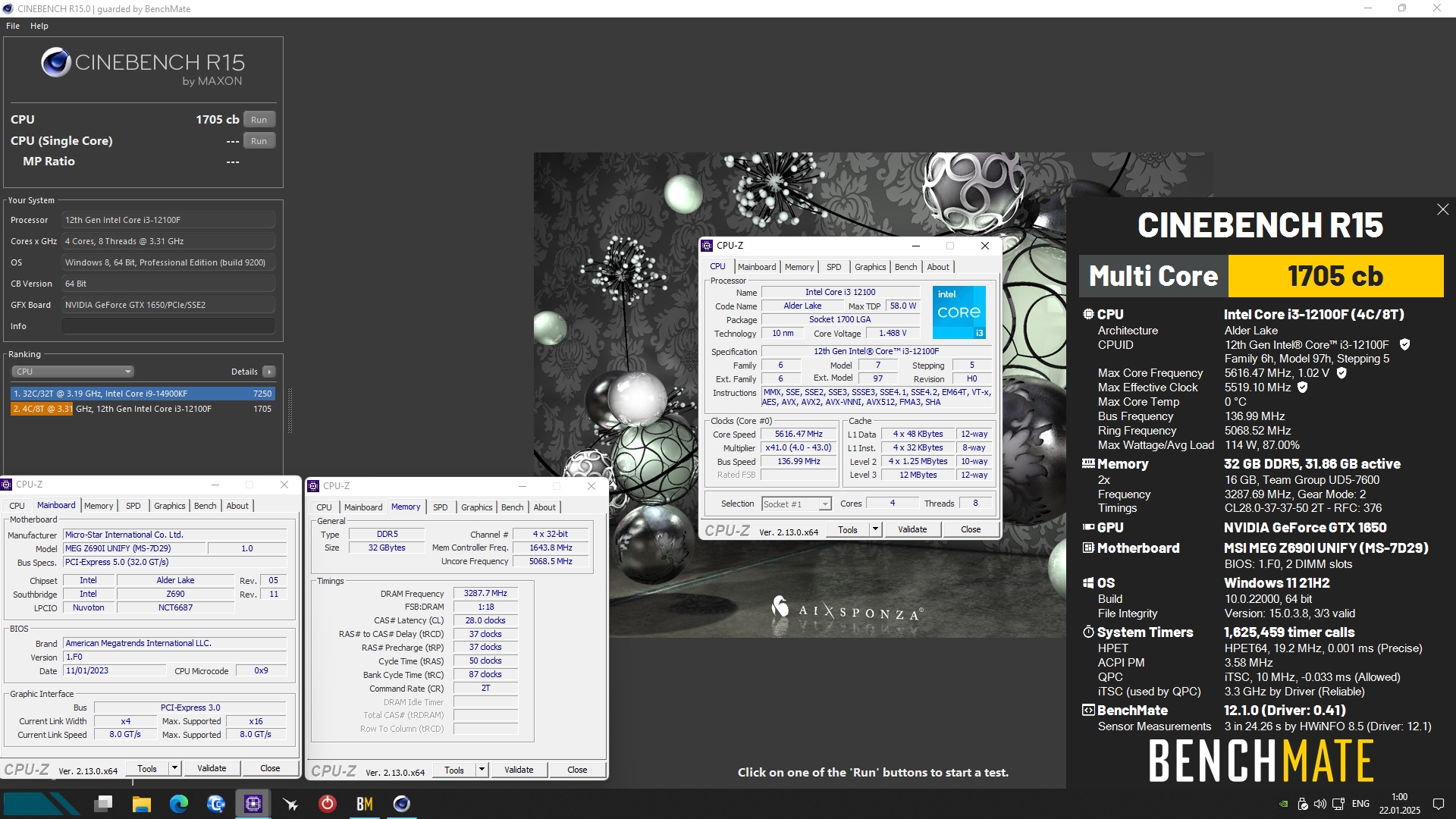This screenshot has width=1456, height=819.
Task: Open the network tray icon
Action: [x=1338, y=804]
